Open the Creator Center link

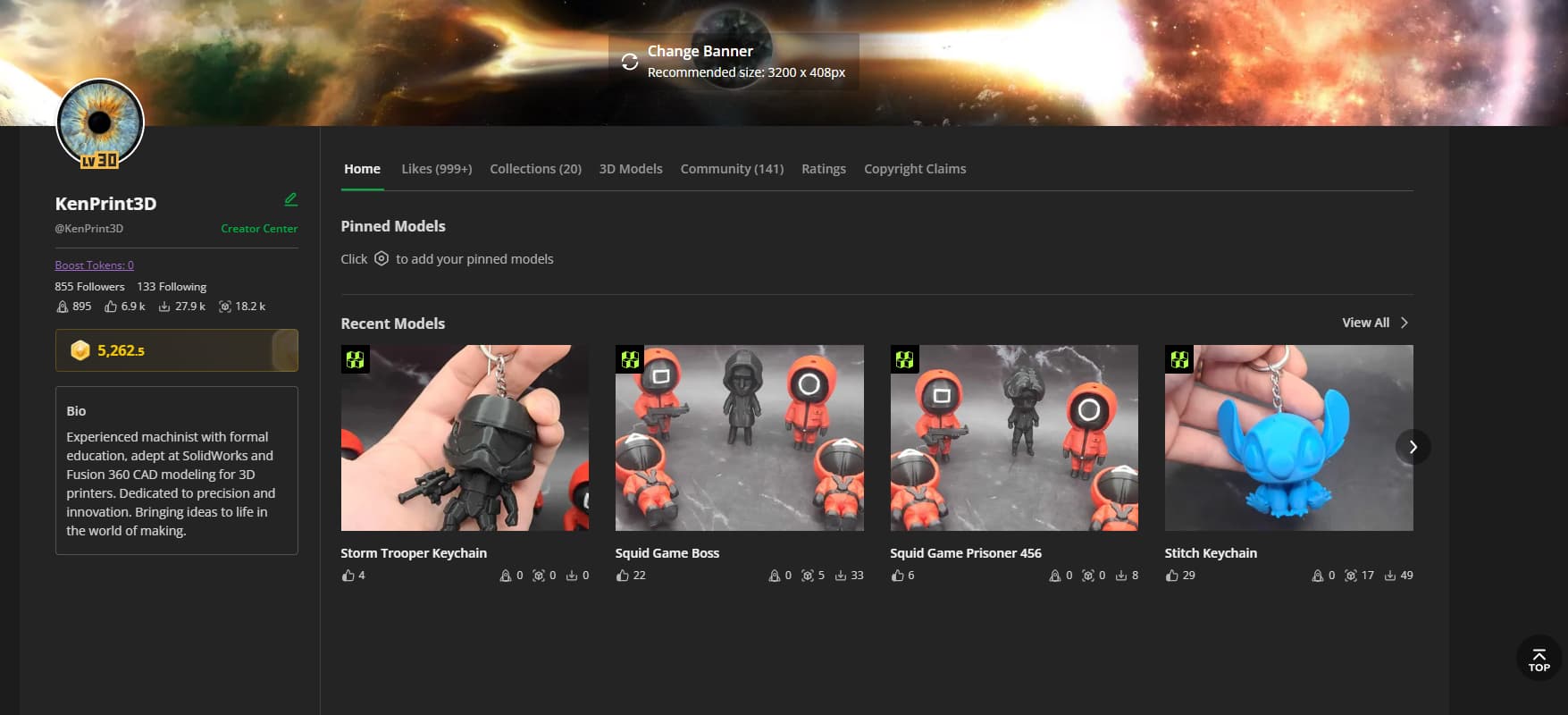tap(259, 229)
